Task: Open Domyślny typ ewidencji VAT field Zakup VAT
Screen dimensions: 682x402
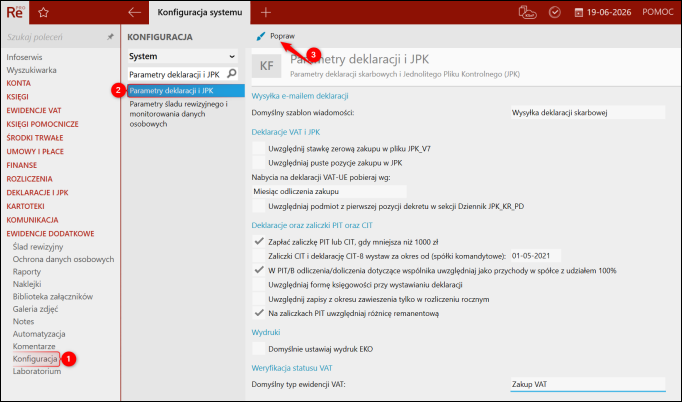Action: (x=588, y=384)
